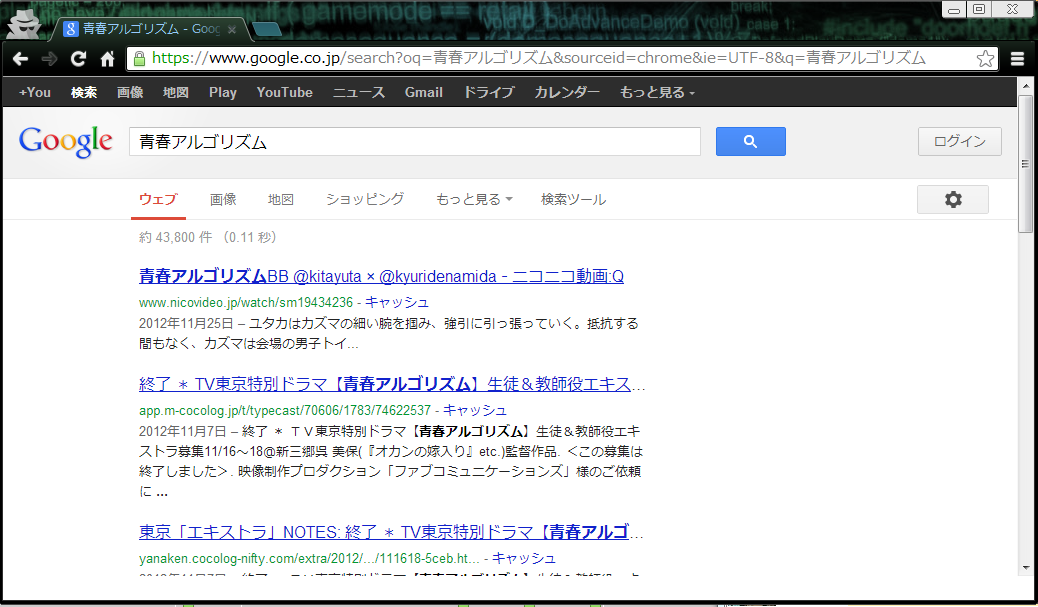Click the green padlock security icon

139,58
